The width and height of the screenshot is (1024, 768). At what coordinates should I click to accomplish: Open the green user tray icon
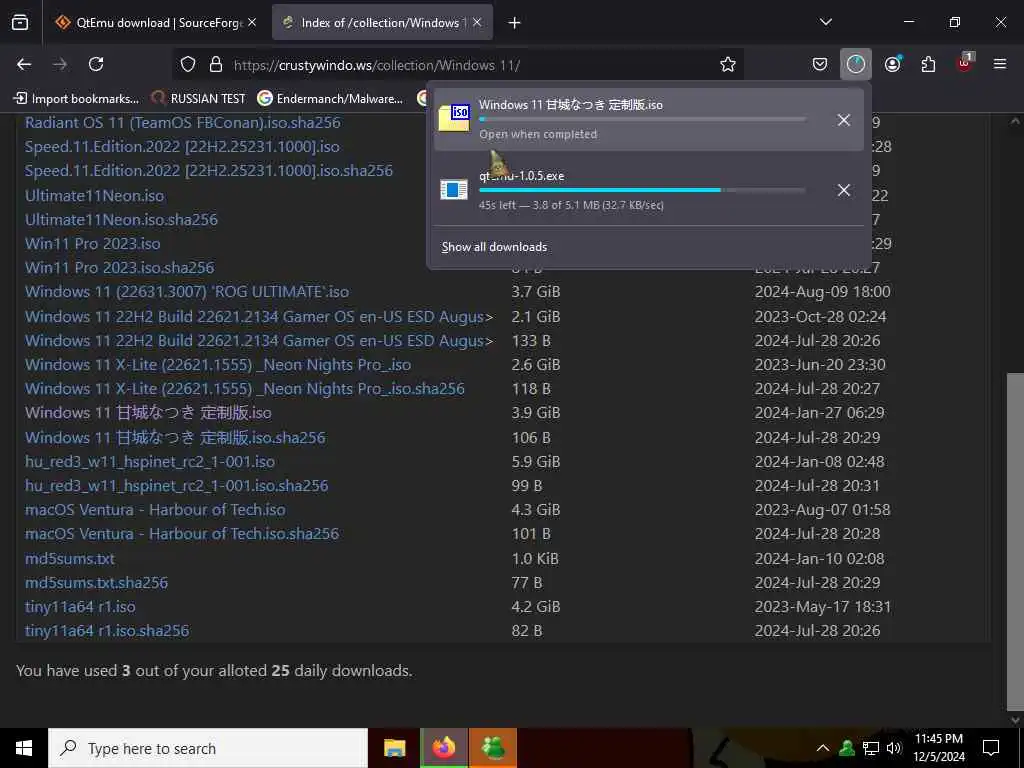pyautogui.click(x=847, y=748)
